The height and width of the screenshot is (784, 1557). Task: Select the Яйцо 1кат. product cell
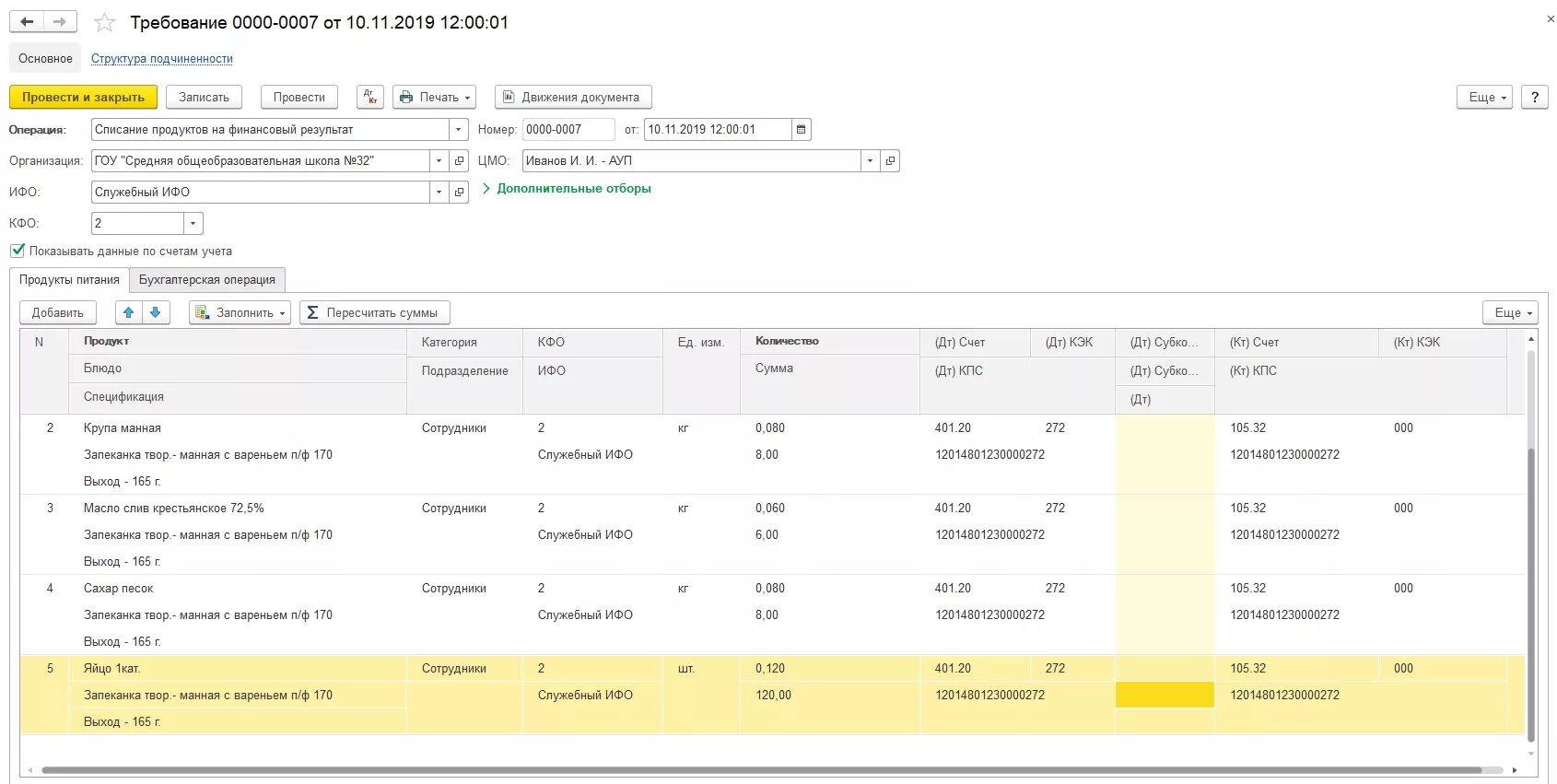coord(239,669)
